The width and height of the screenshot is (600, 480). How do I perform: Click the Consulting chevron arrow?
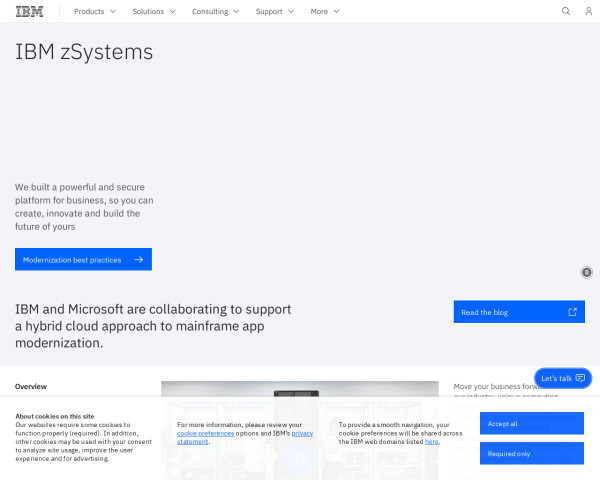(x=236, y=11)
